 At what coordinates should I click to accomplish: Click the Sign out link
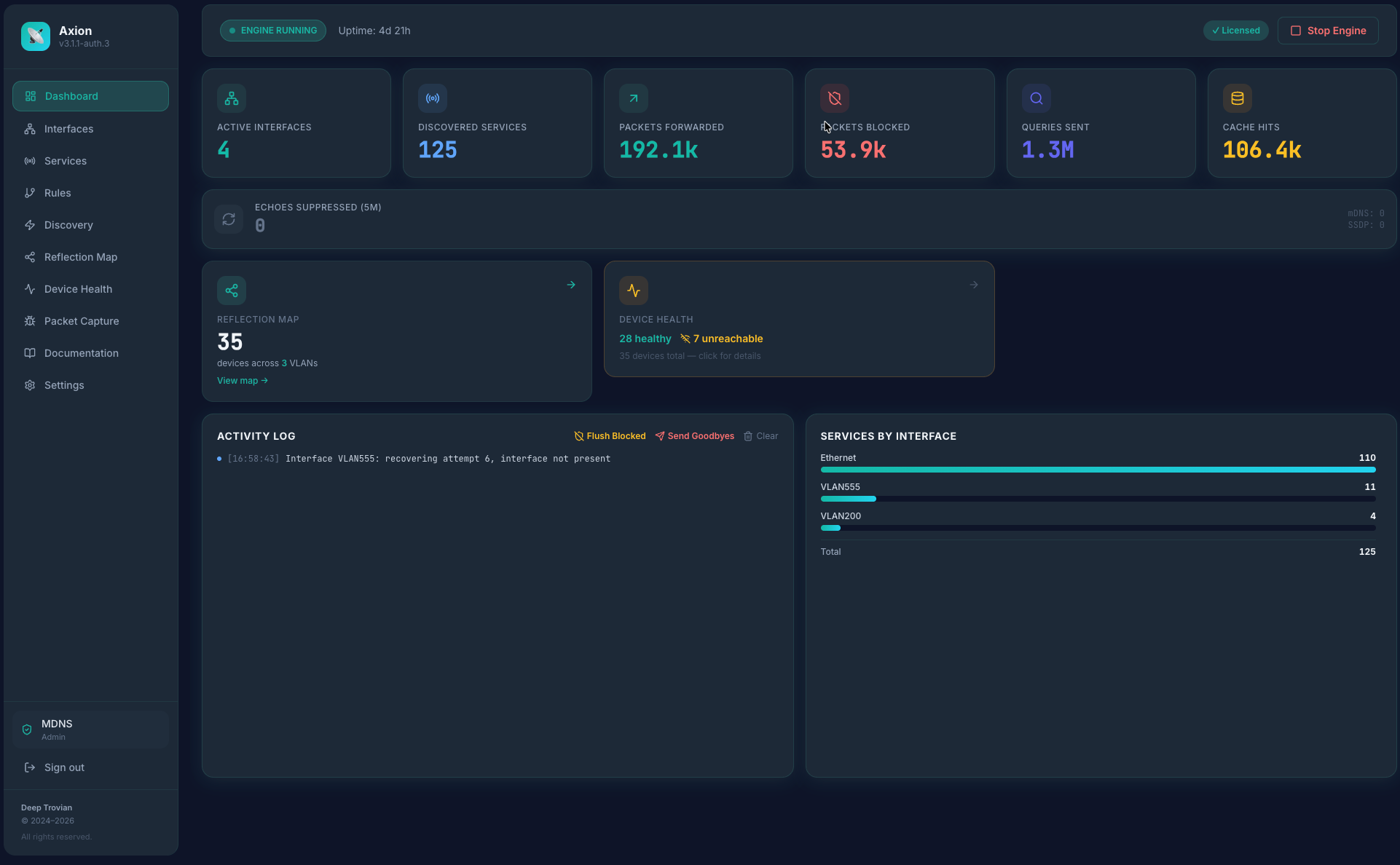90,767
